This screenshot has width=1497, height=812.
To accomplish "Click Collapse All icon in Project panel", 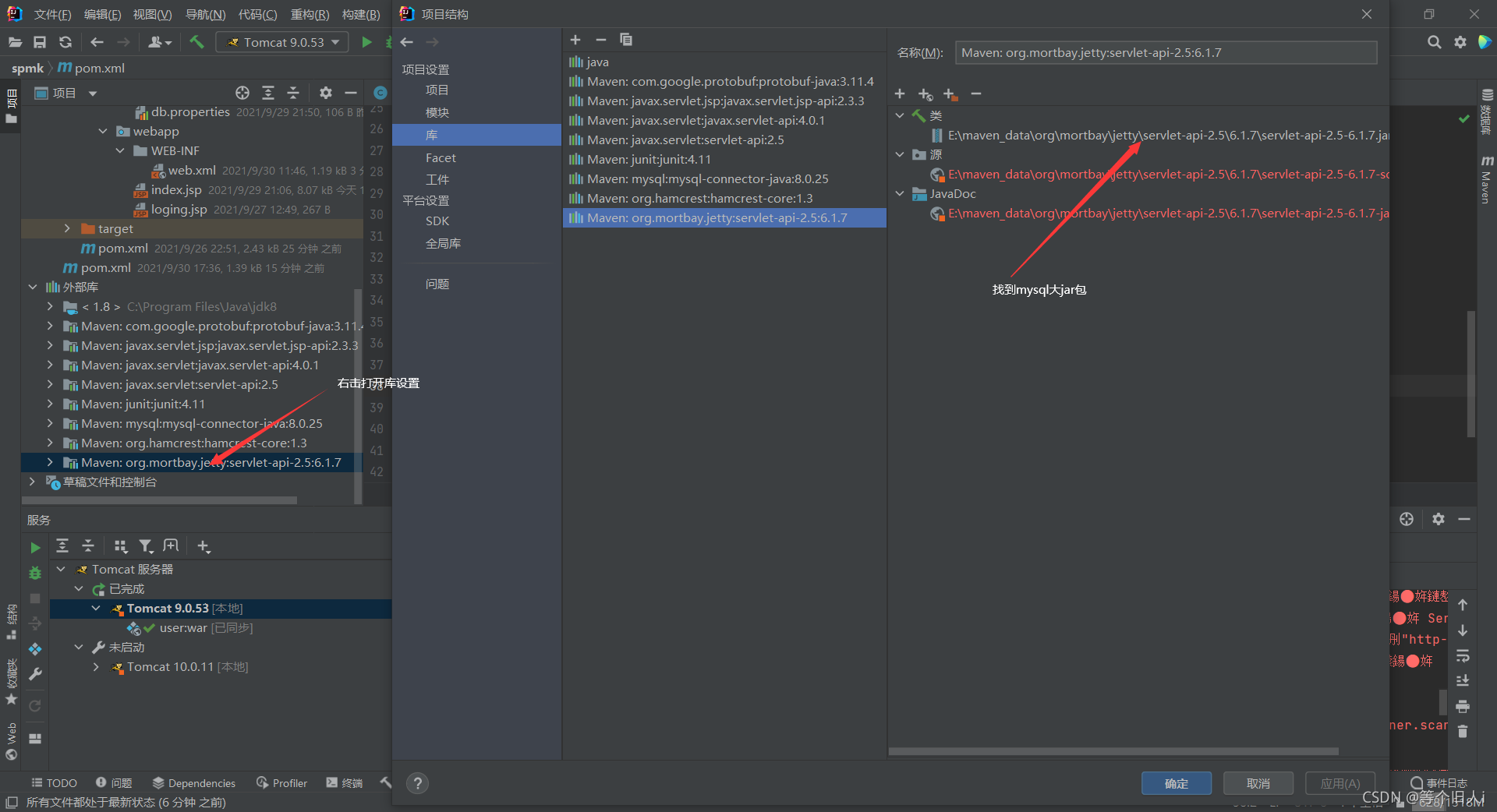I will pos(293,93).
